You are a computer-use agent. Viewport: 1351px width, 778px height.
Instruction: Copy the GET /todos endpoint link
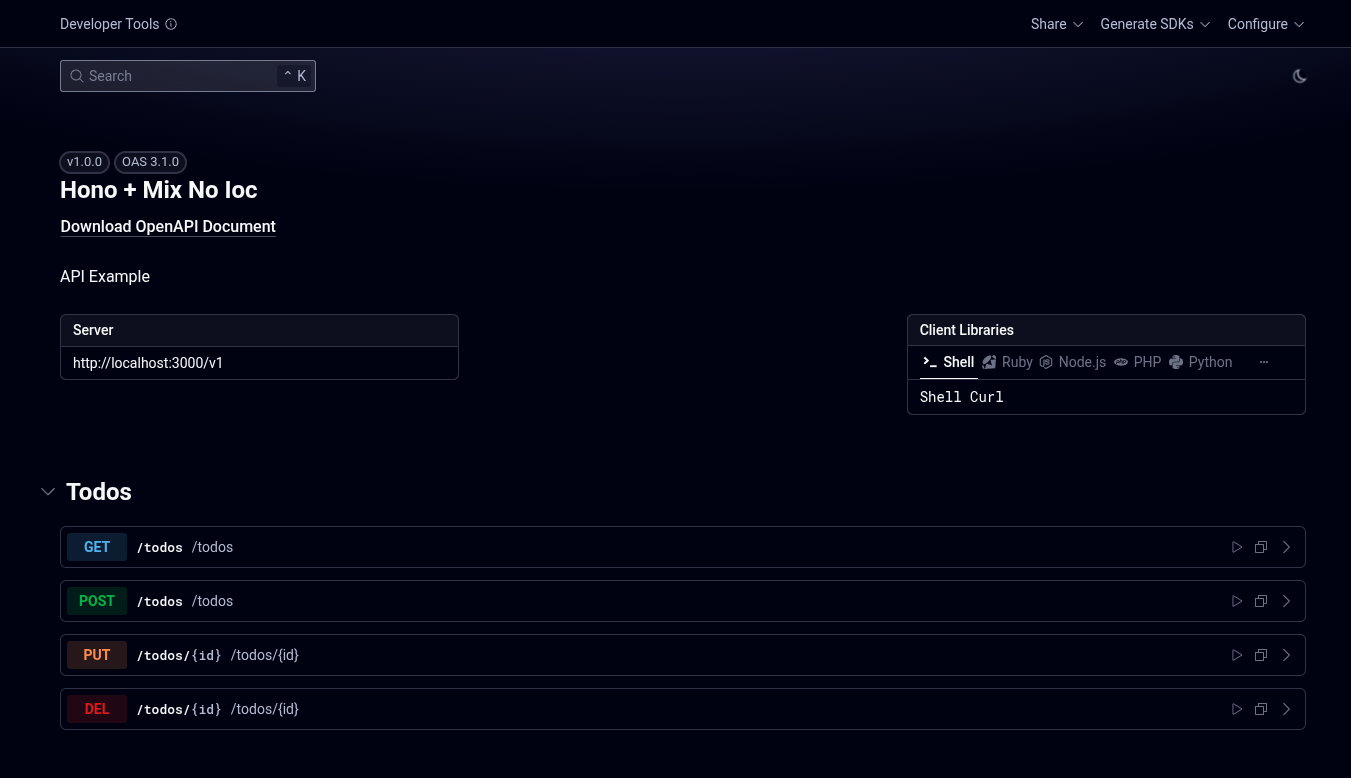click(1261, 547)
